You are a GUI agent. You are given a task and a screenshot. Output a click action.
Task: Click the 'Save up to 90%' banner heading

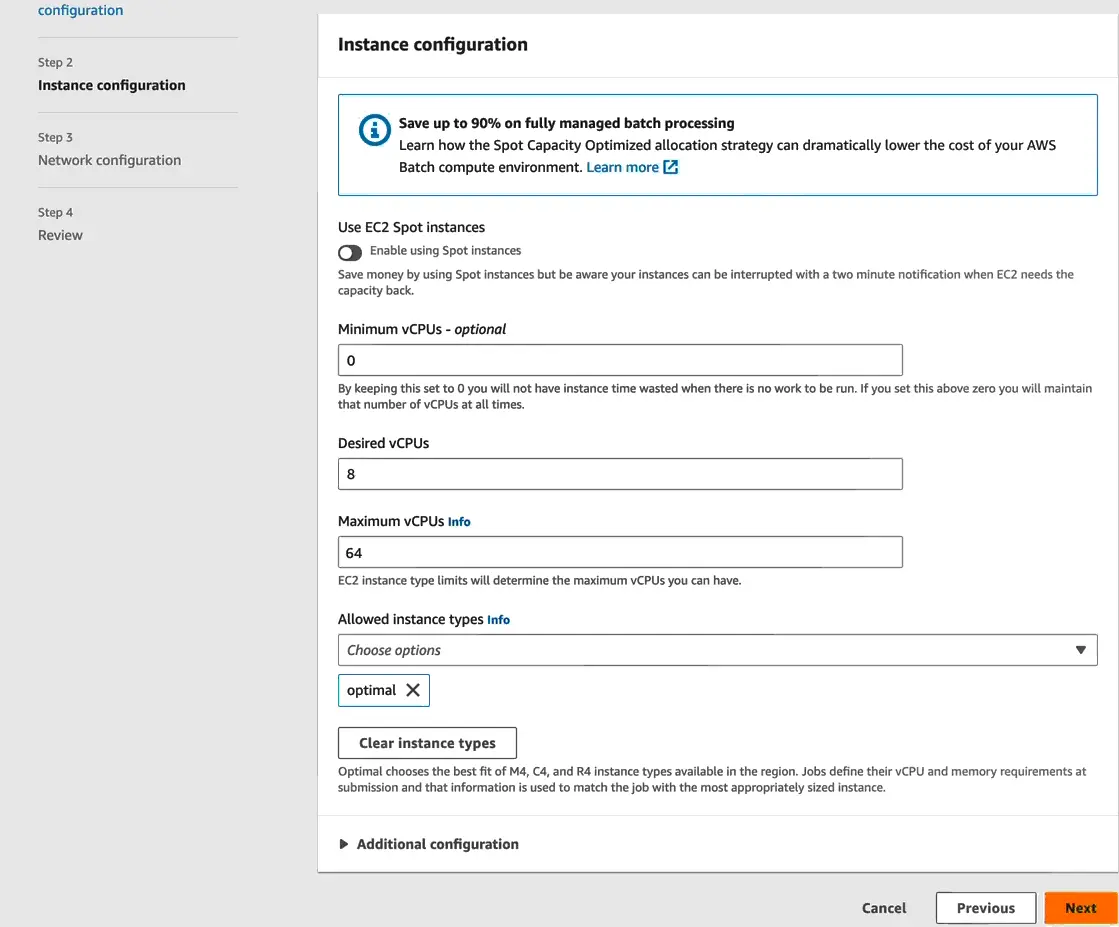567,123
